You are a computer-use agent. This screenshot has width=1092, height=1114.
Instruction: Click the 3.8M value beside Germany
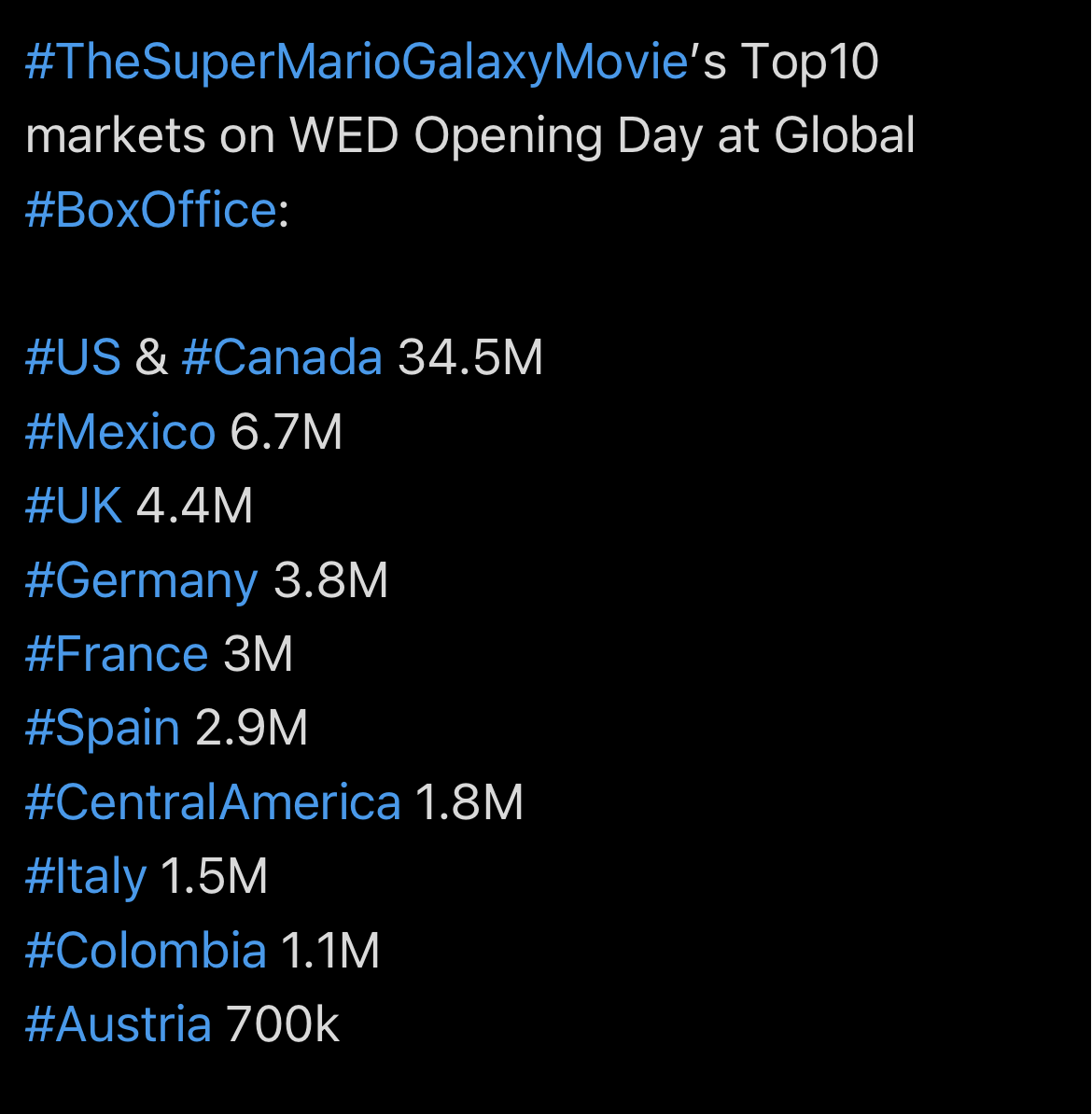(x=330, y=579)
